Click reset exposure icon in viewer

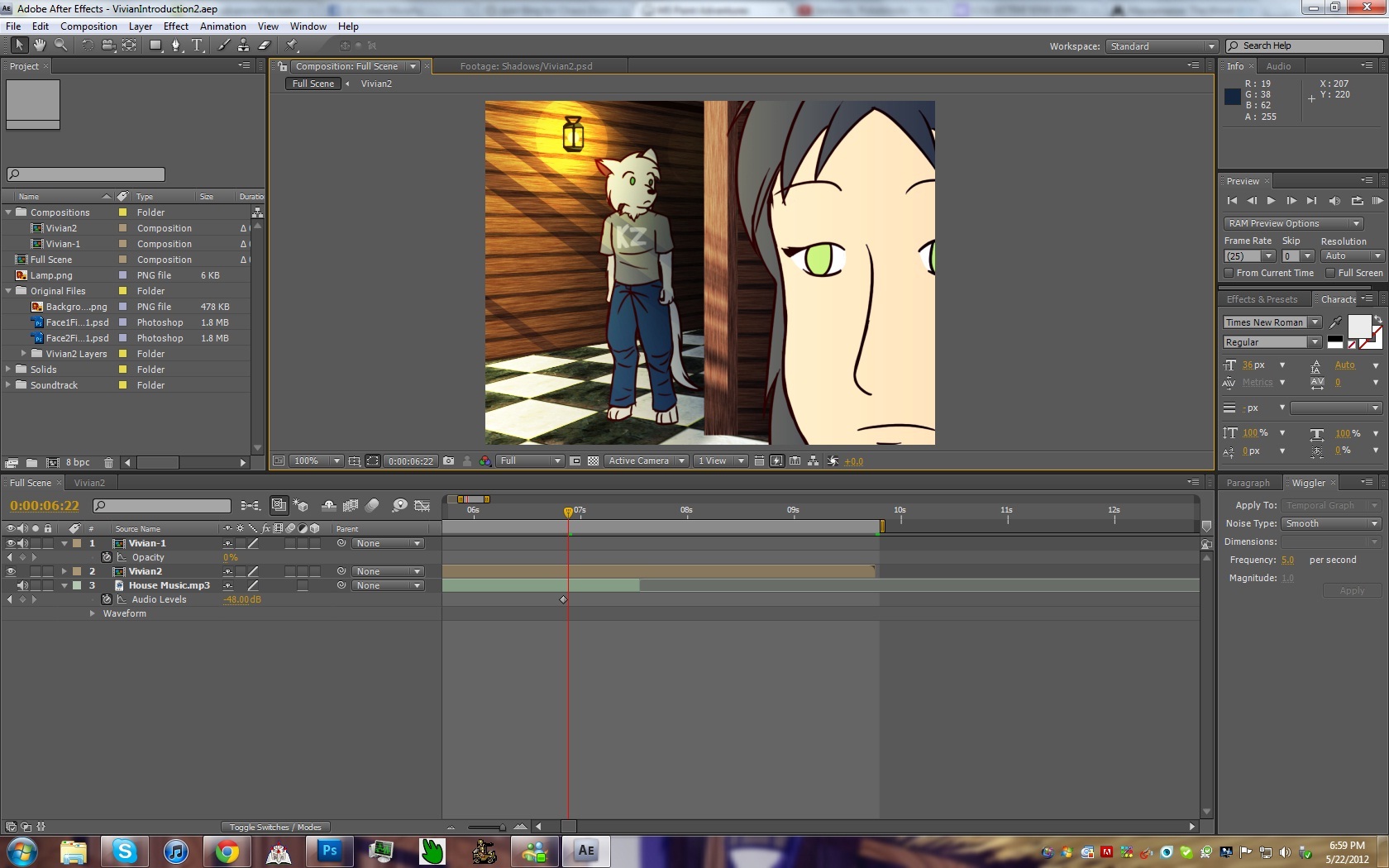(x=833, y=461)
